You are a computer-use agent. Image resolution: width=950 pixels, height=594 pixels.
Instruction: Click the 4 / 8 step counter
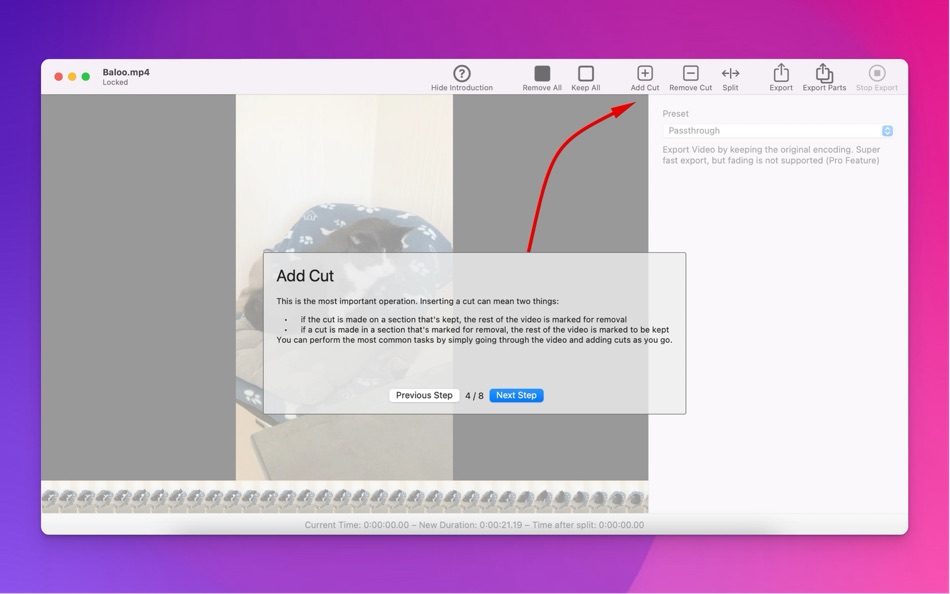pyautogui.click(x=474, y=396)
